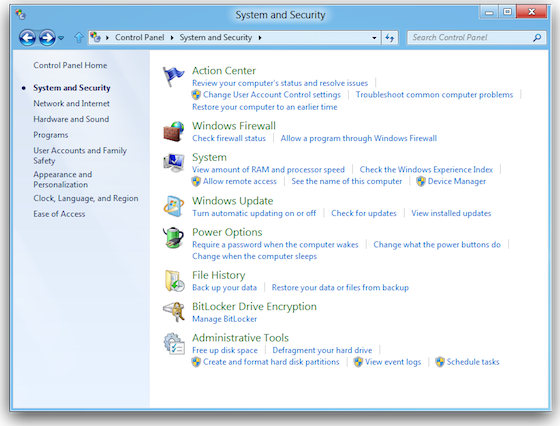Go back with the Back arrow button

(27, 37)
